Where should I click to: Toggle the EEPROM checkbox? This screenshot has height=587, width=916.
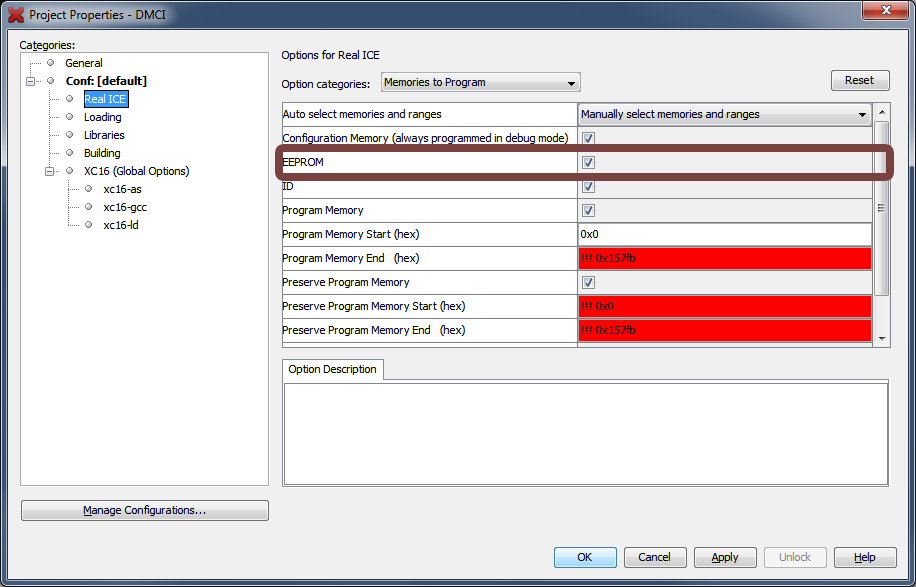588,162
